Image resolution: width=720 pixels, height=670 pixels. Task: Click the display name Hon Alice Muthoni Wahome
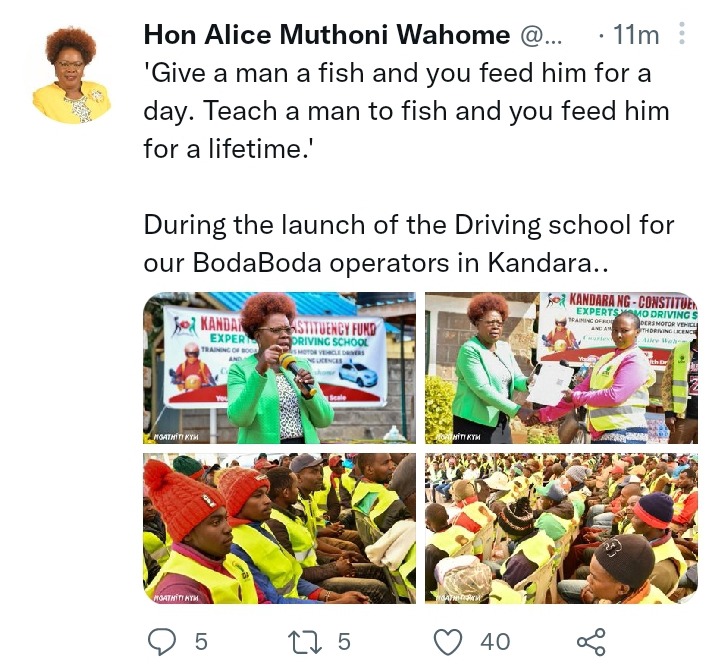tap(327, 34)
